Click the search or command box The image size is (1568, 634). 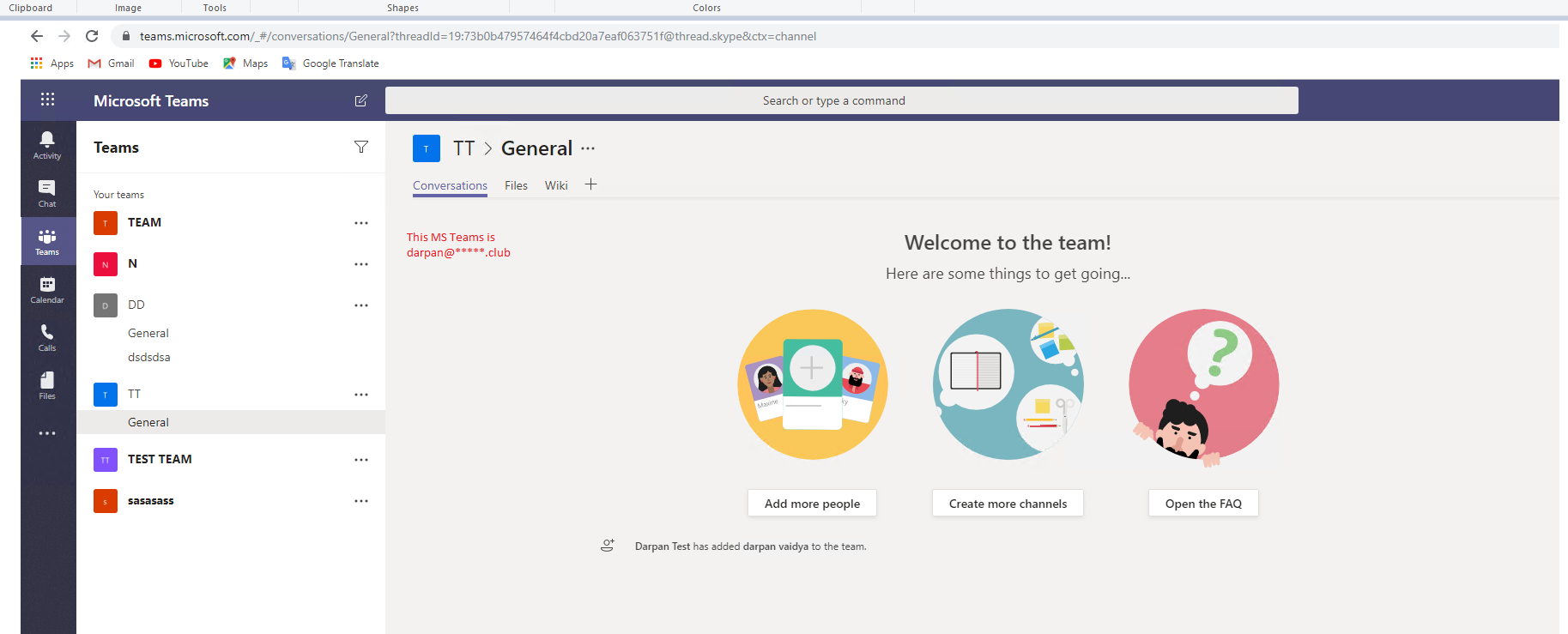841,100
